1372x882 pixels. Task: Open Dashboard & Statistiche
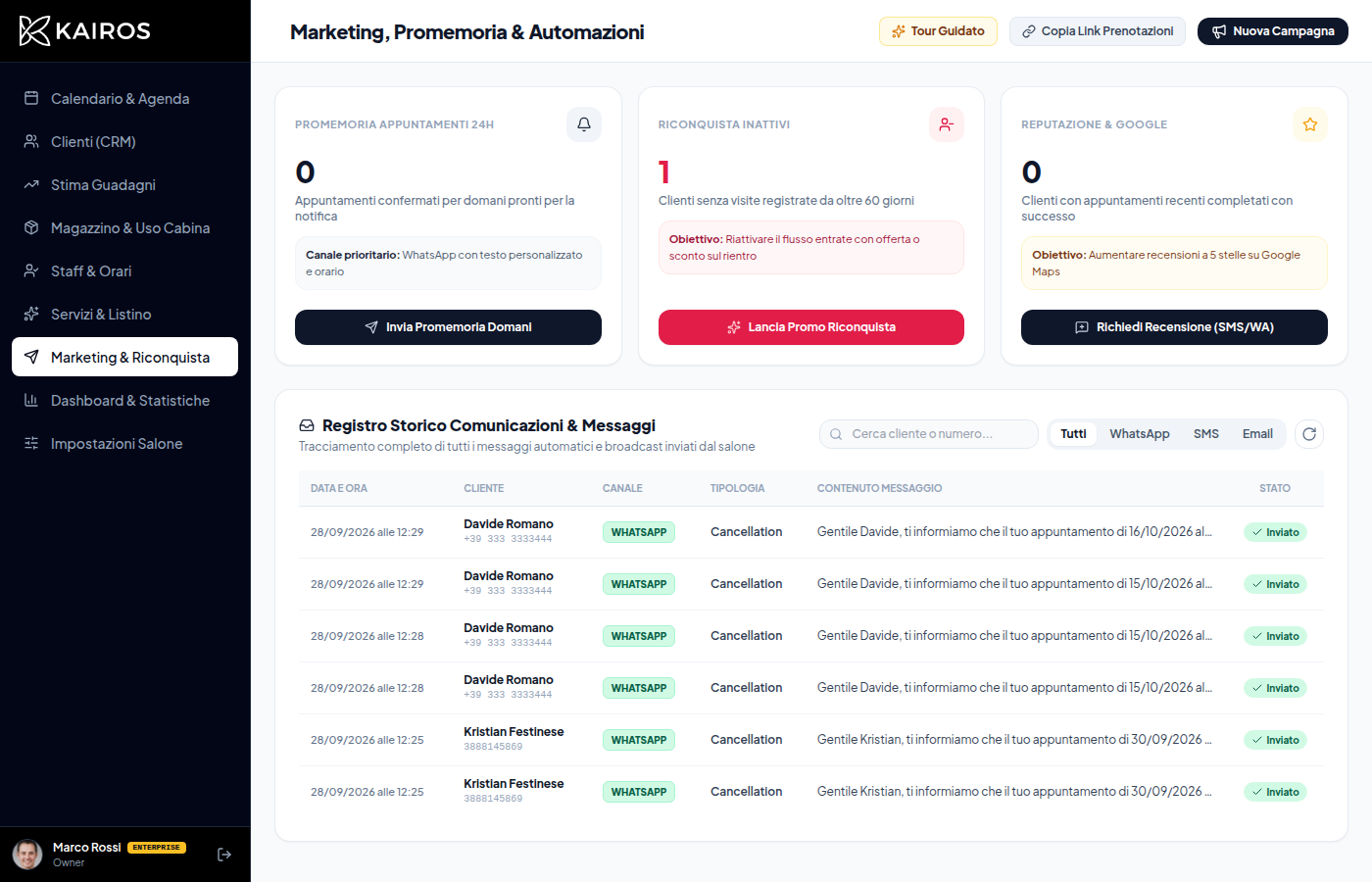124,400
